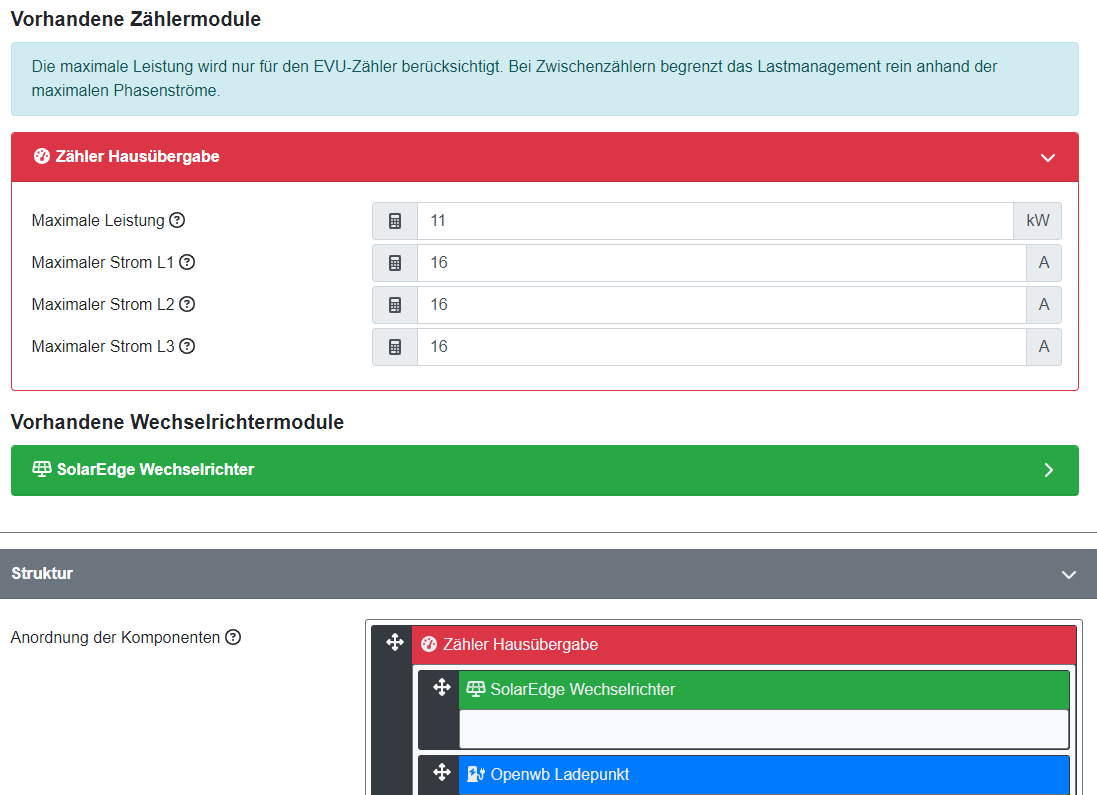Click the kW unit label of Maximale Leistung
Screen dimensions: 1097x795
point(1038,221)
